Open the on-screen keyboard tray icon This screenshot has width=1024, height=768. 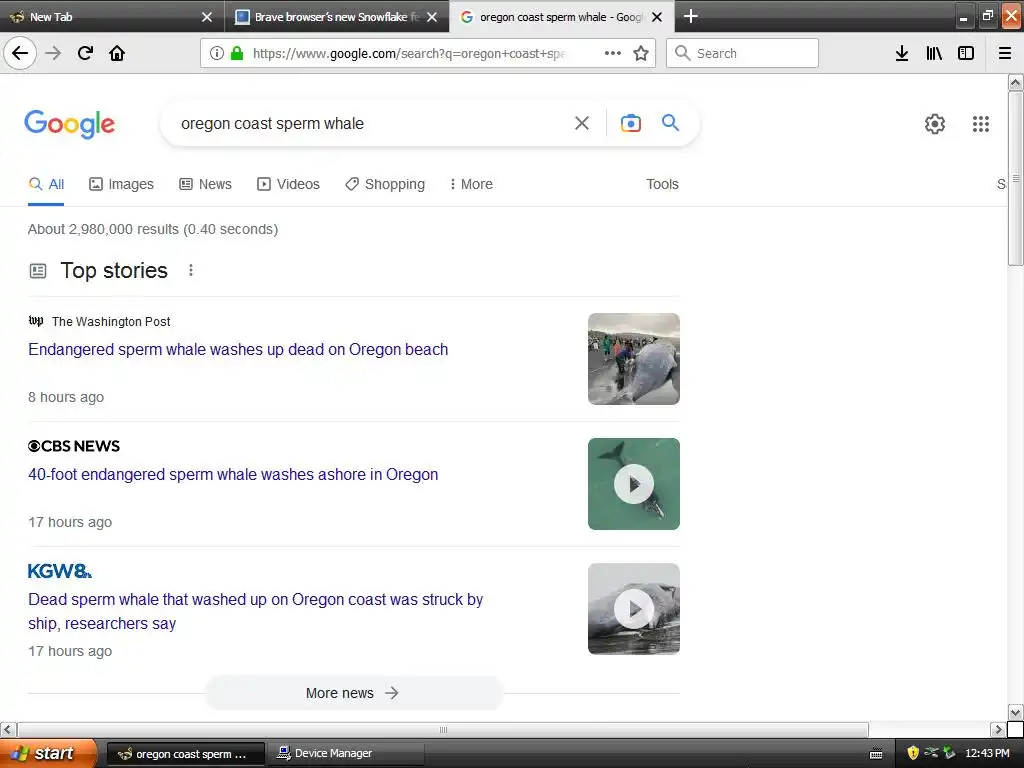pos(876,754)
